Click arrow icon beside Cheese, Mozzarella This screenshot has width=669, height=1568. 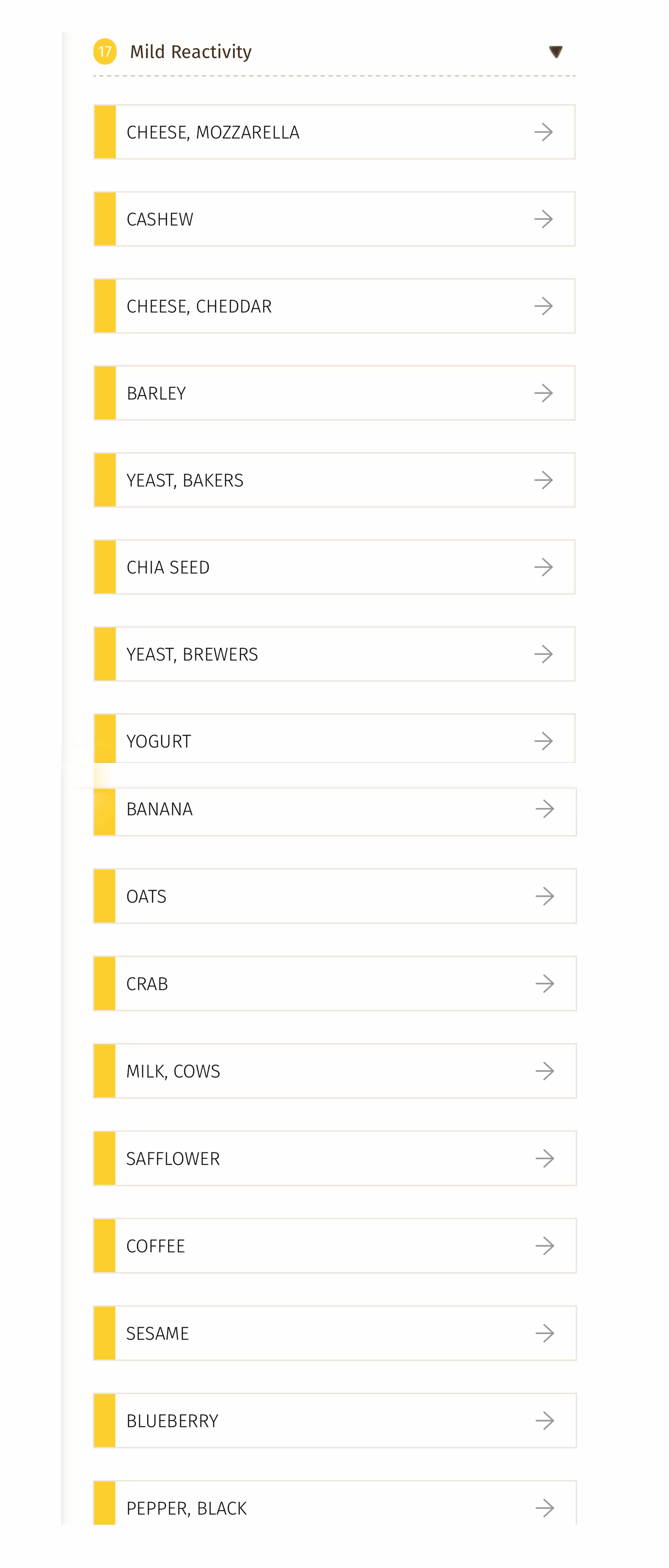pyautogui.click(x=543, y=132)
